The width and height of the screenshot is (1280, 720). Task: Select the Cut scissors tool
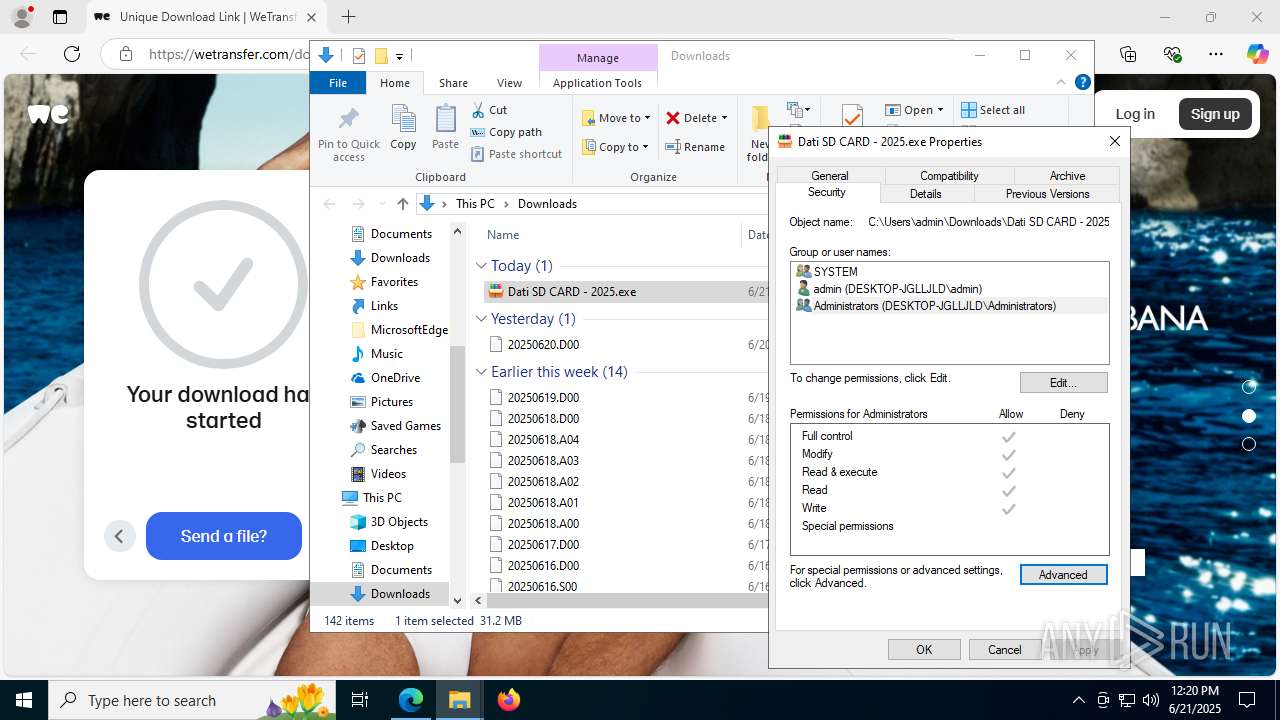click(490, 110)
